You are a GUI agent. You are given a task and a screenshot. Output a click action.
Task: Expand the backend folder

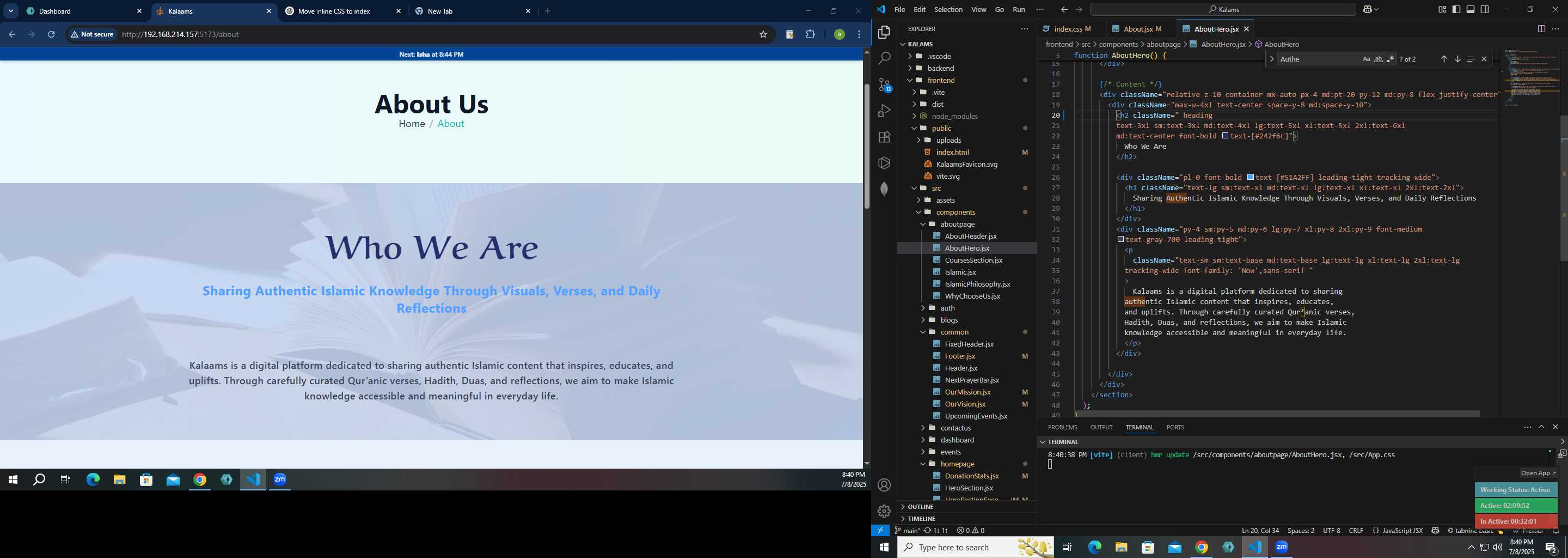(966, 68)
